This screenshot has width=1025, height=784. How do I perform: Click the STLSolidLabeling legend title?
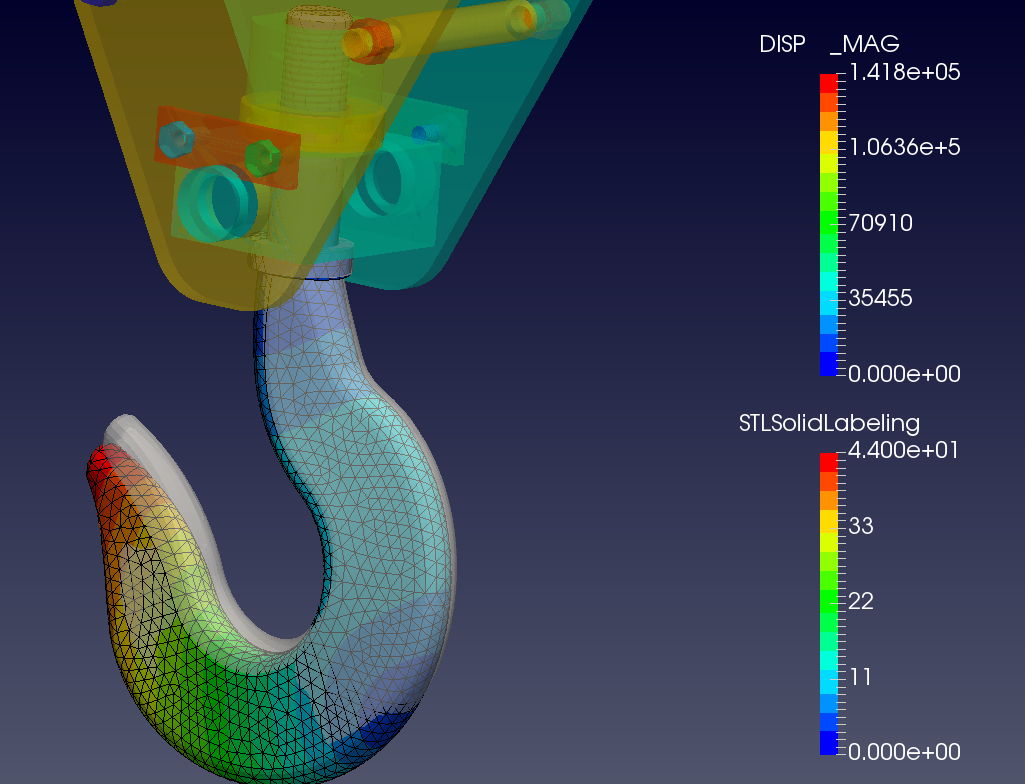tap(829, 423)
